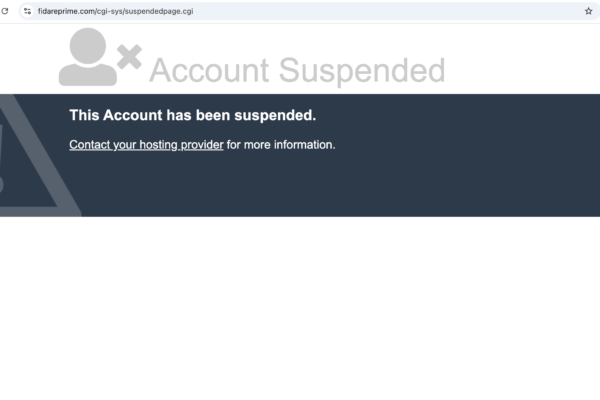Viewport: 600px width, 400px height.
Task: Bookmark this page with the star icon
Action: click(589, 10)
